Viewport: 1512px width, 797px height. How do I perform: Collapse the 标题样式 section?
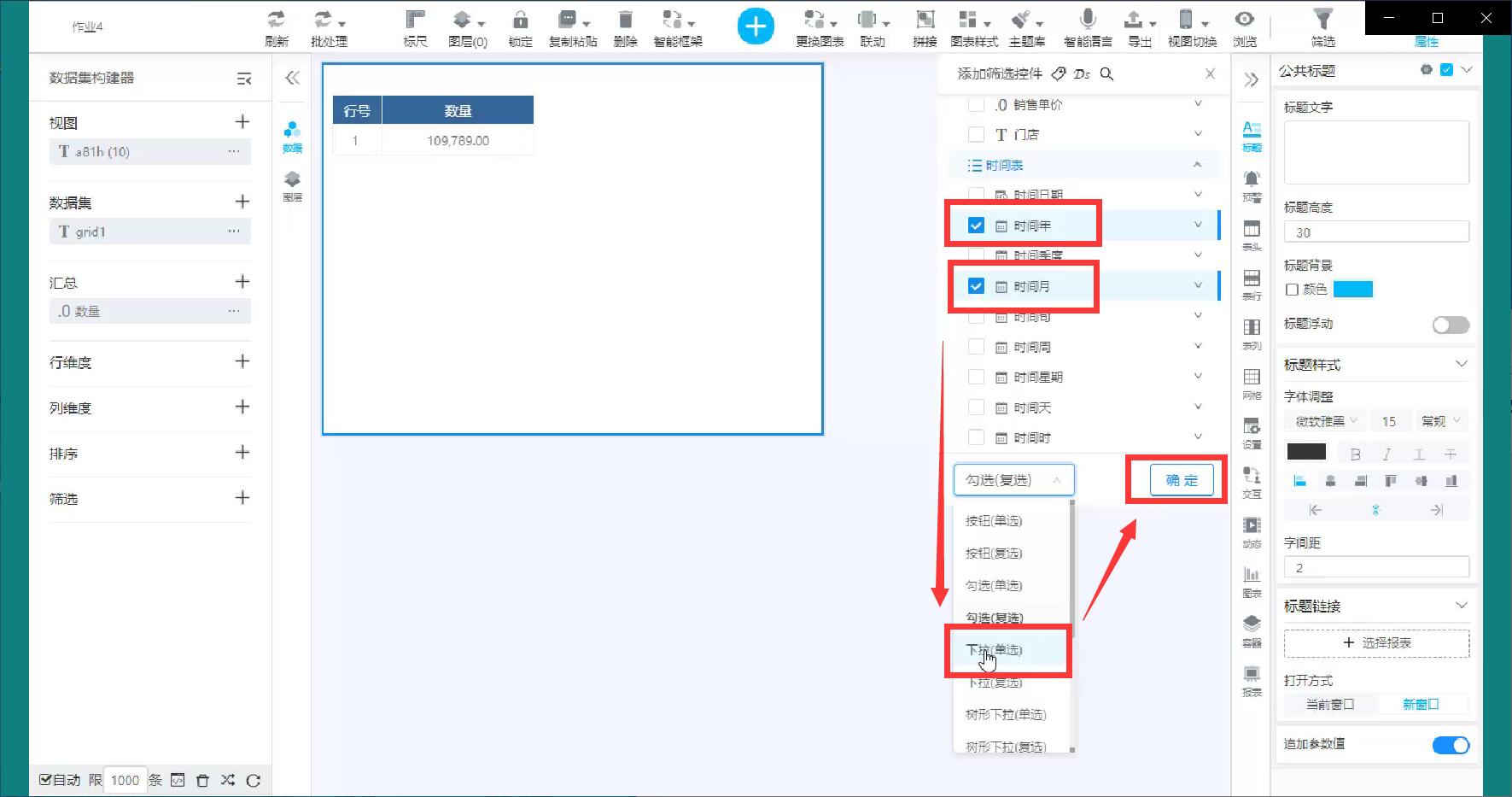(x=1461, y=364)
